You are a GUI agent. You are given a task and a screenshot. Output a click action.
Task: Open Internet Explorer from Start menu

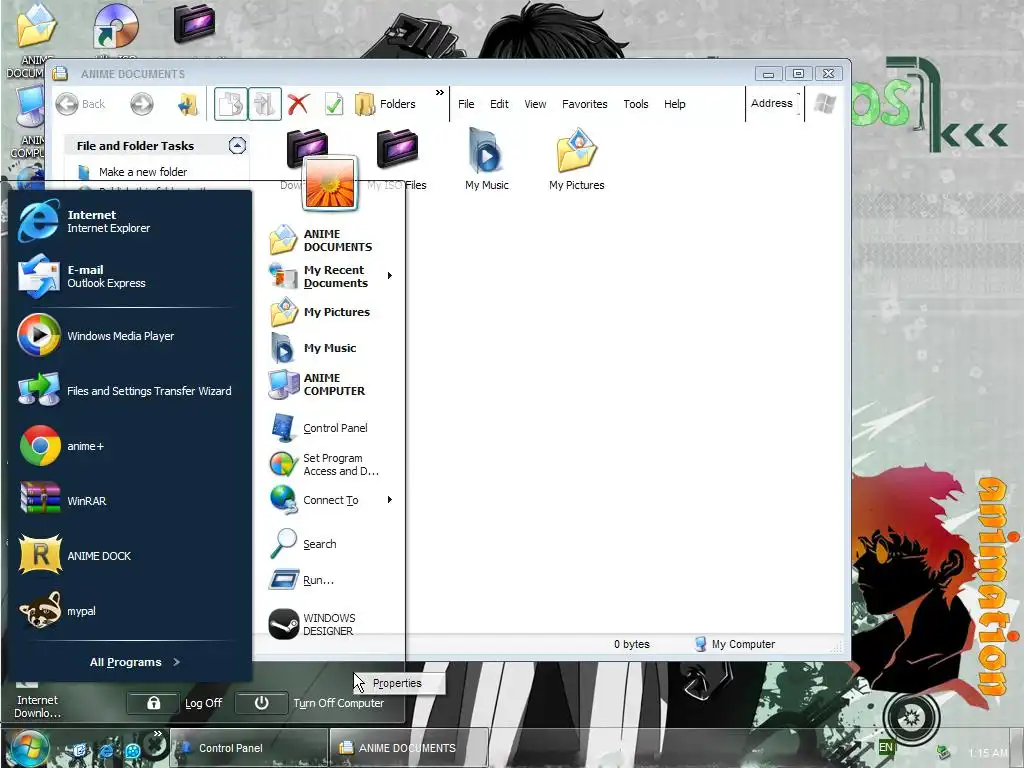pos(128,221)
